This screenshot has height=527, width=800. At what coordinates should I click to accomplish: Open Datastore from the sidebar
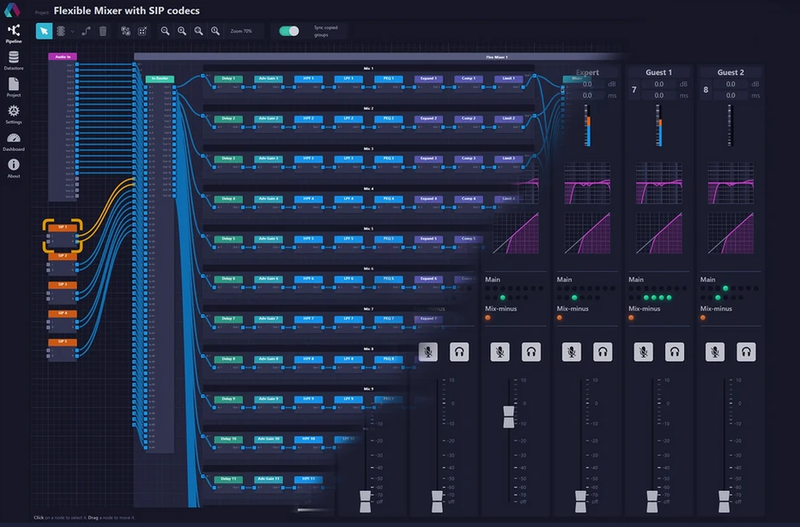coord(14,60)
